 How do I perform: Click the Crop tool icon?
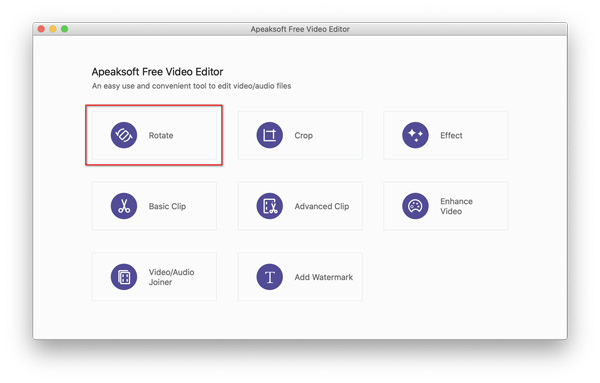click(269, 135)
